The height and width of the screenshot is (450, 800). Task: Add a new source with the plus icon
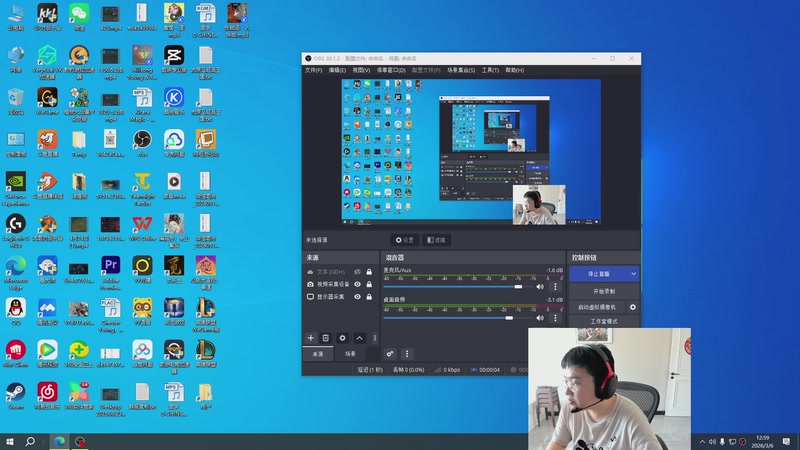click(x=310, y=338)
